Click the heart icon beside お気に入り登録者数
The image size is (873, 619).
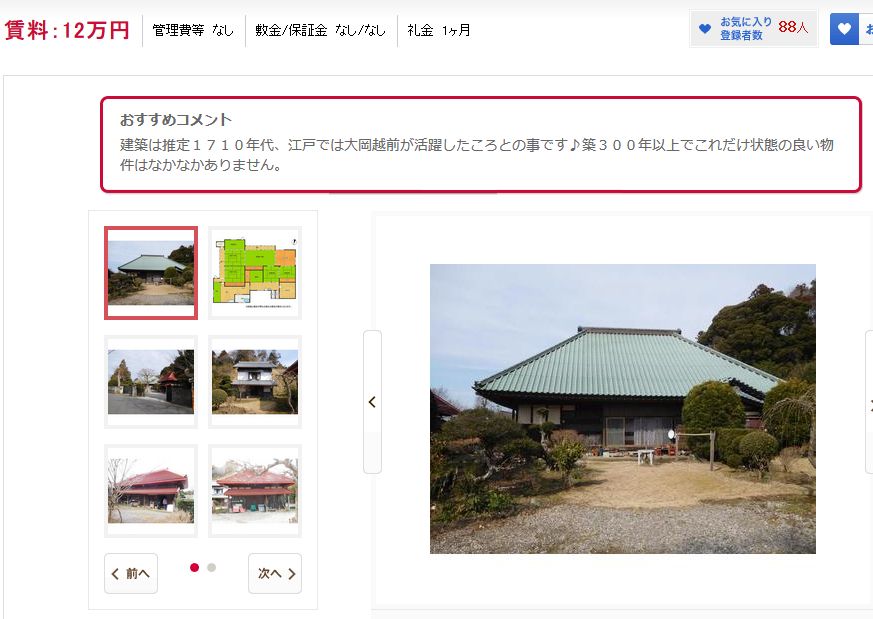point(705,28)
